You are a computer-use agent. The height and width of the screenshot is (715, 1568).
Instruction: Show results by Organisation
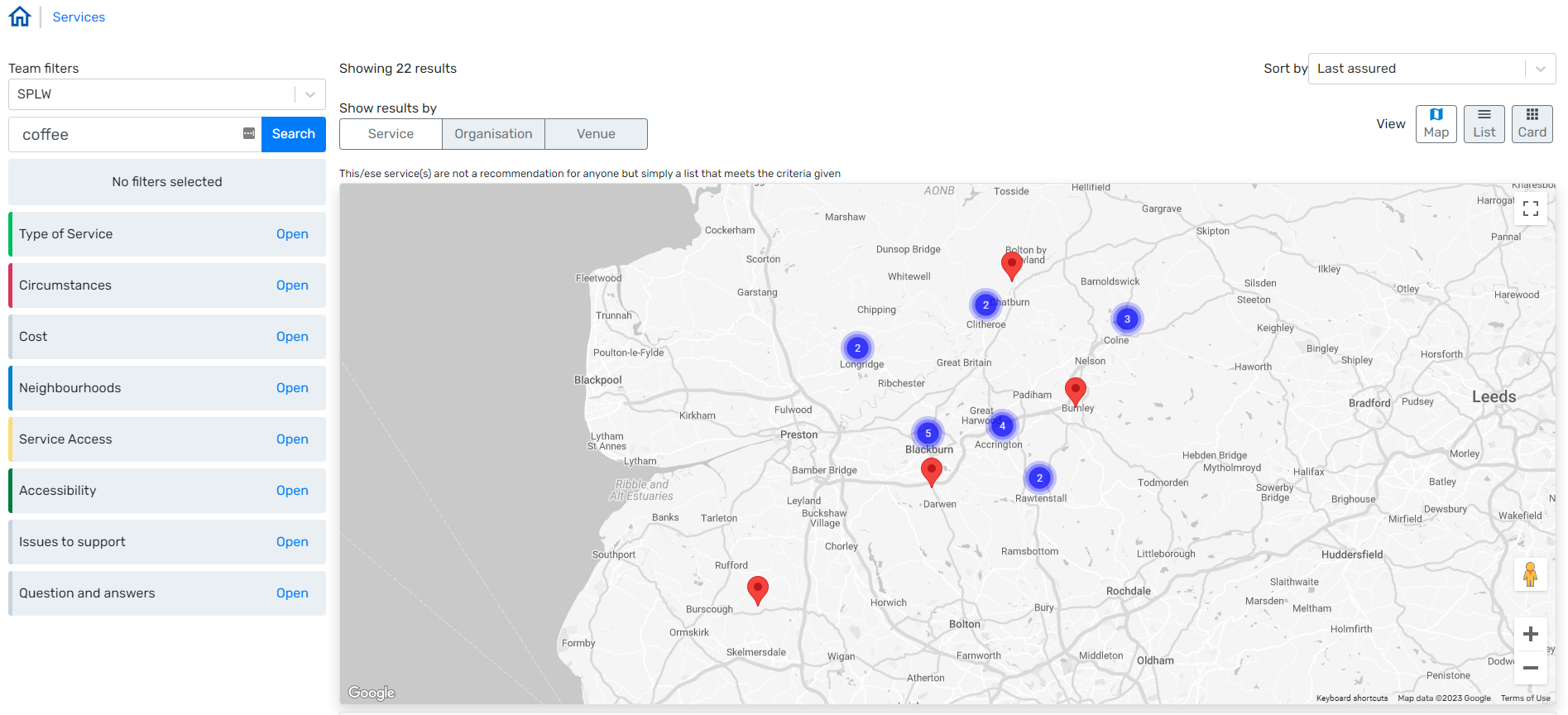coord(493,134)
